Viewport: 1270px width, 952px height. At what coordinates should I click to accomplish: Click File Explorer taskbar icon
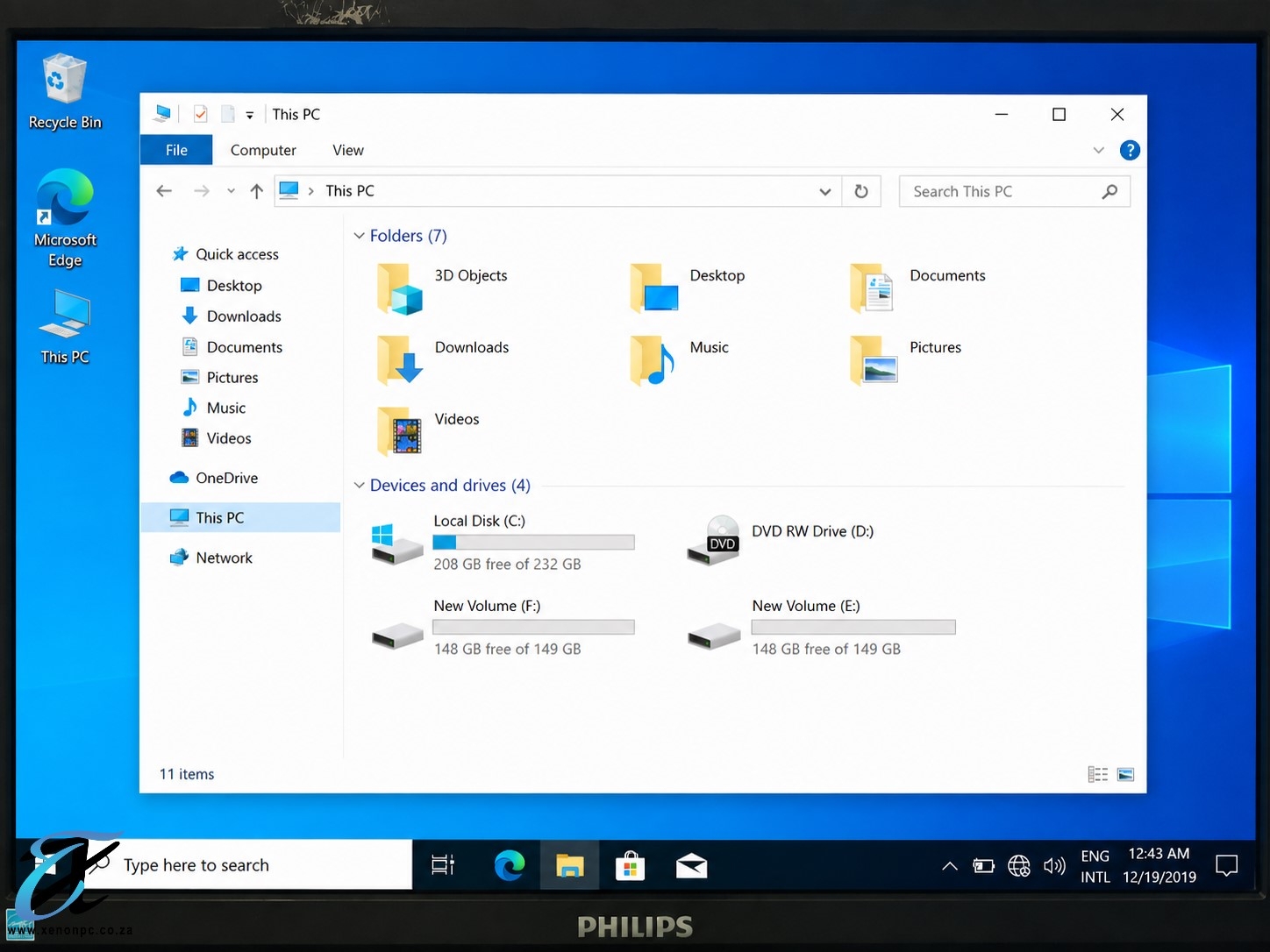coord(570,865)
